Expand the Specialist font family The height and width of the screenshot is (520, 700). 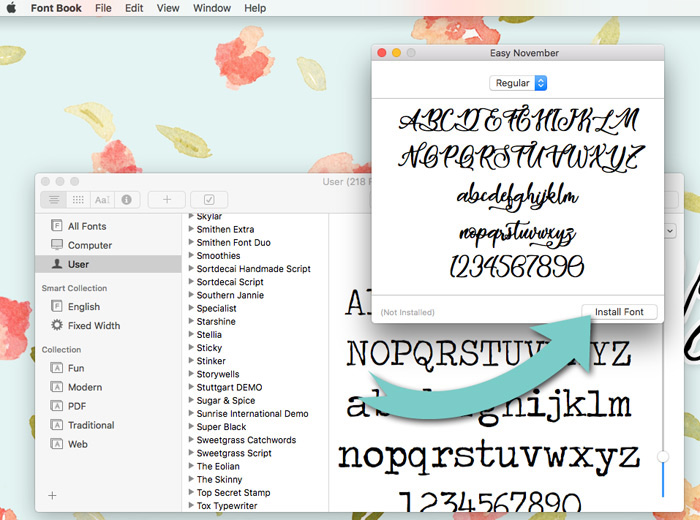click(191, 308)
